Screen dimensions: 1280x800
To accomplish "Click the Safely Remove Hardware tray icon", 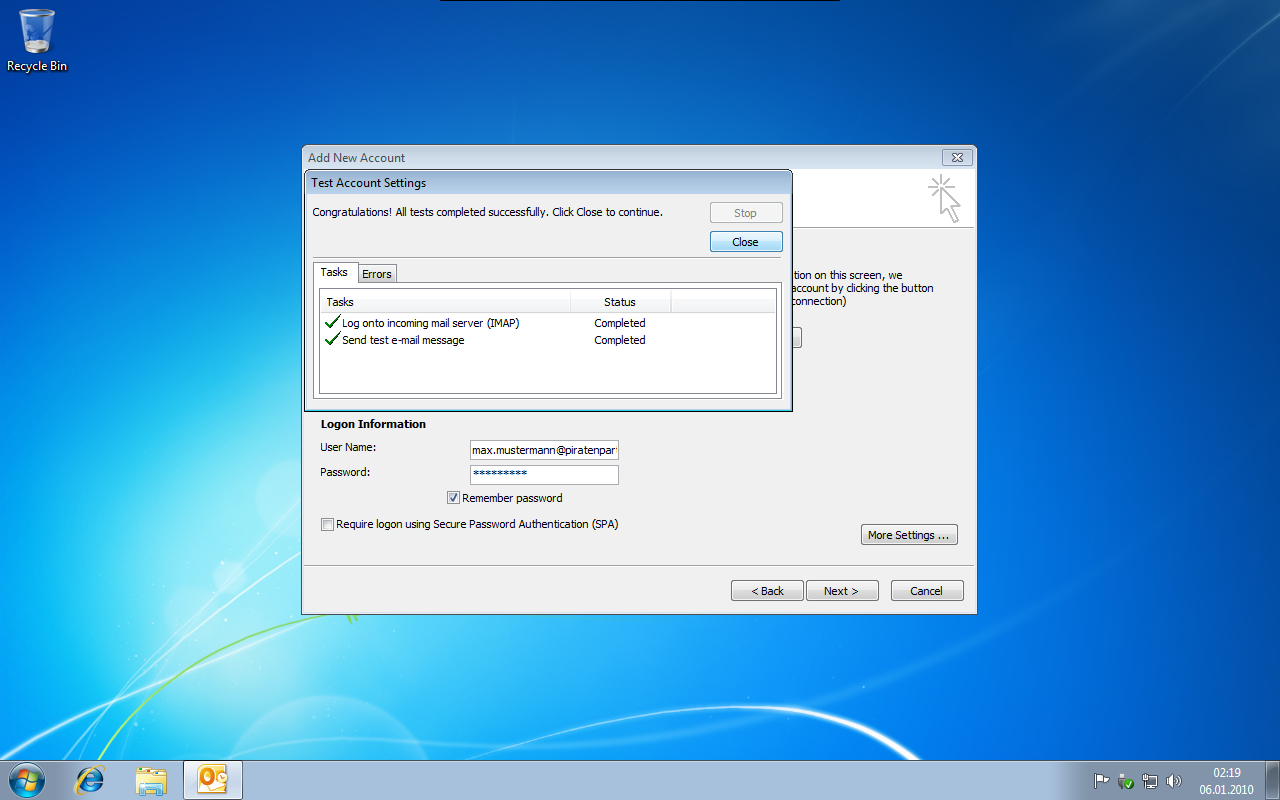I will (x=1125, y=781).
